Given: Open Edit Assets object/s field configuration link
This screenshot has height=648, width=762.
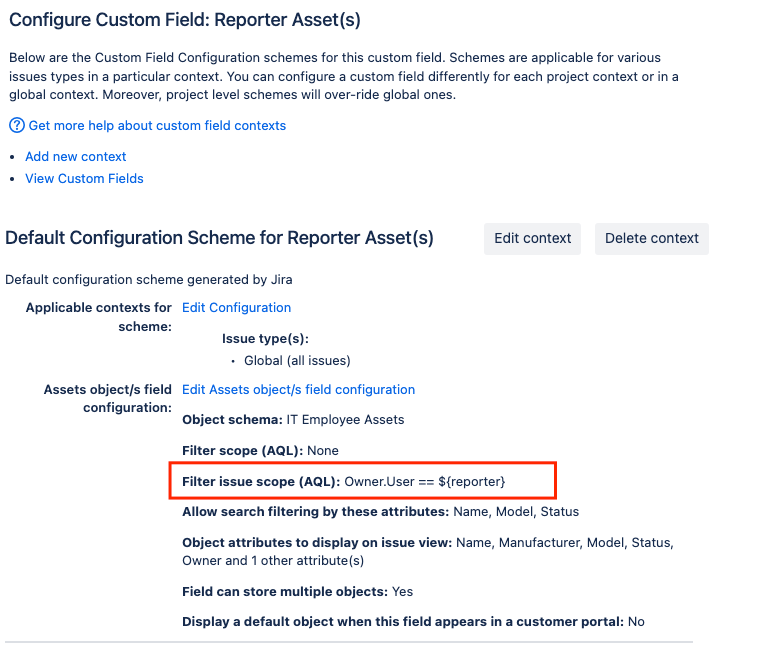Looking at the screenshot, I should (298, 389).
